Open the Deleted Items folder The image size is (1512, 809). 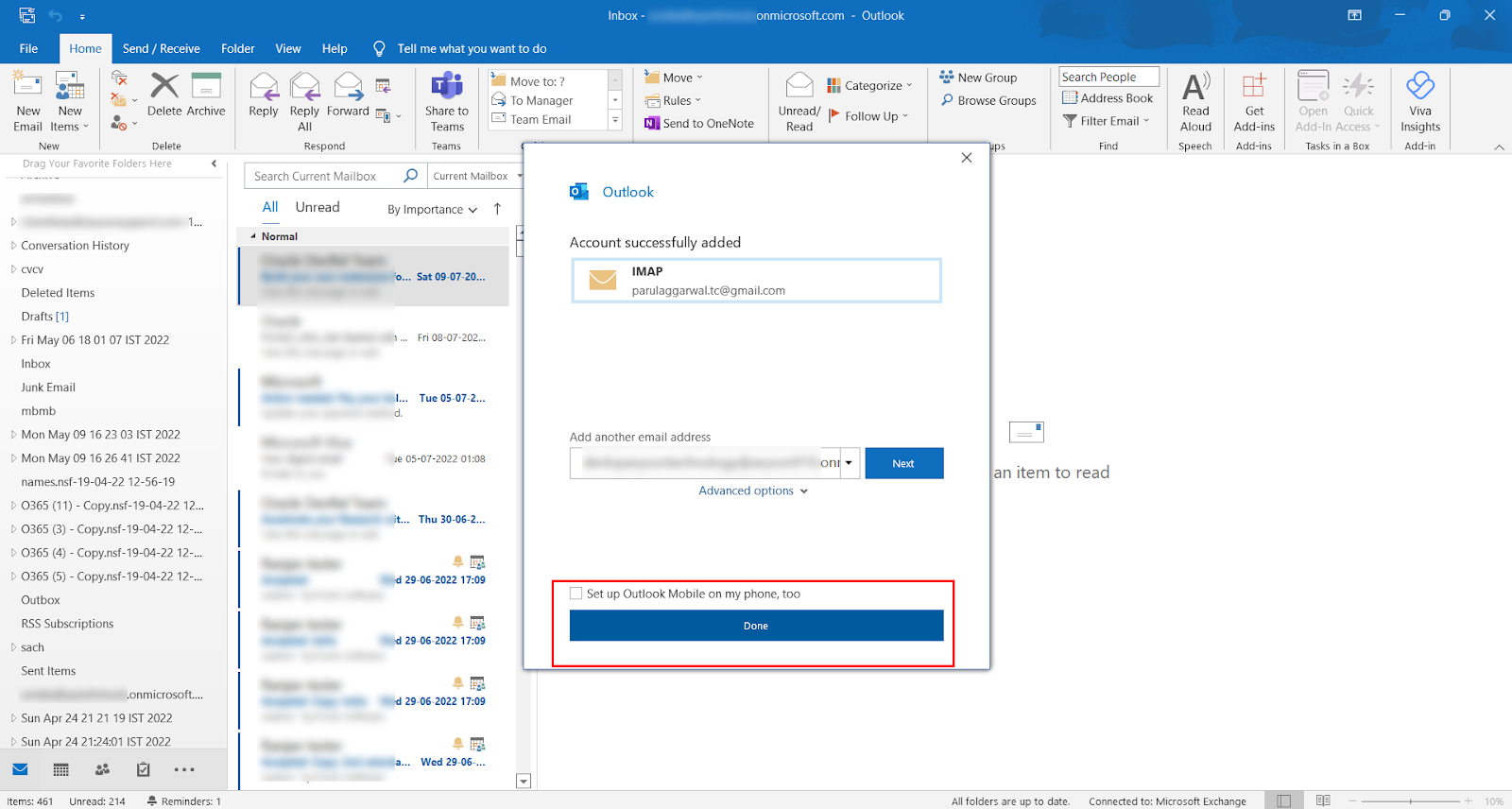pos(58,293)
